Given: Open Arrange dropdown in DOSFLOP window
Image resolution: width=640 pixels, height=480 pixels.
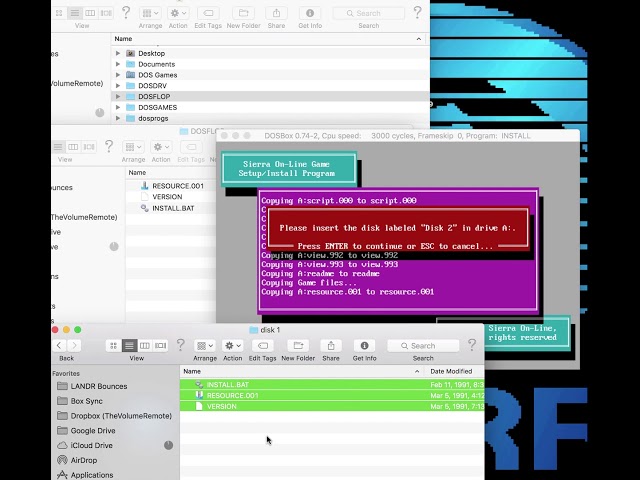Looking at the screenshot, I should [x=133, y=147].
